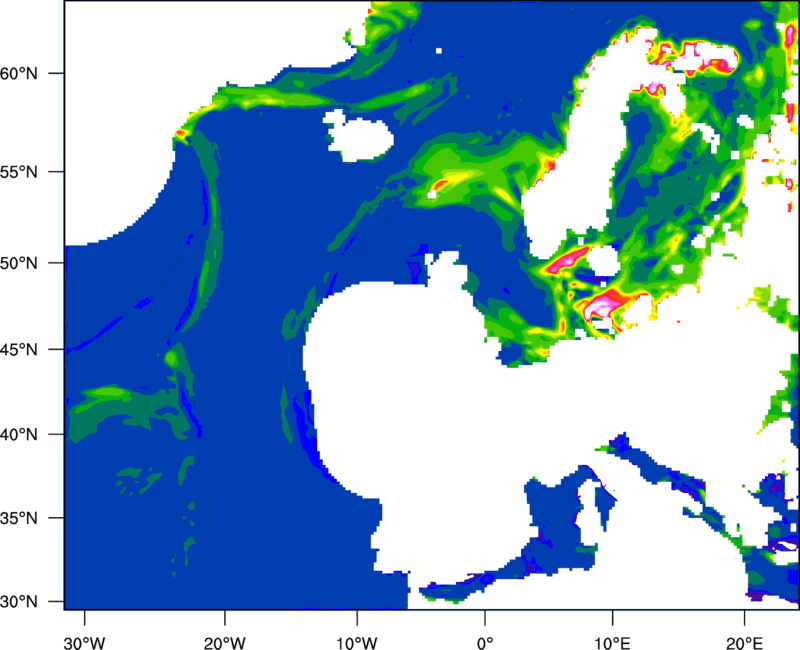Click the 20°E longitude label
Screen dimensions: 800x650
744,643
